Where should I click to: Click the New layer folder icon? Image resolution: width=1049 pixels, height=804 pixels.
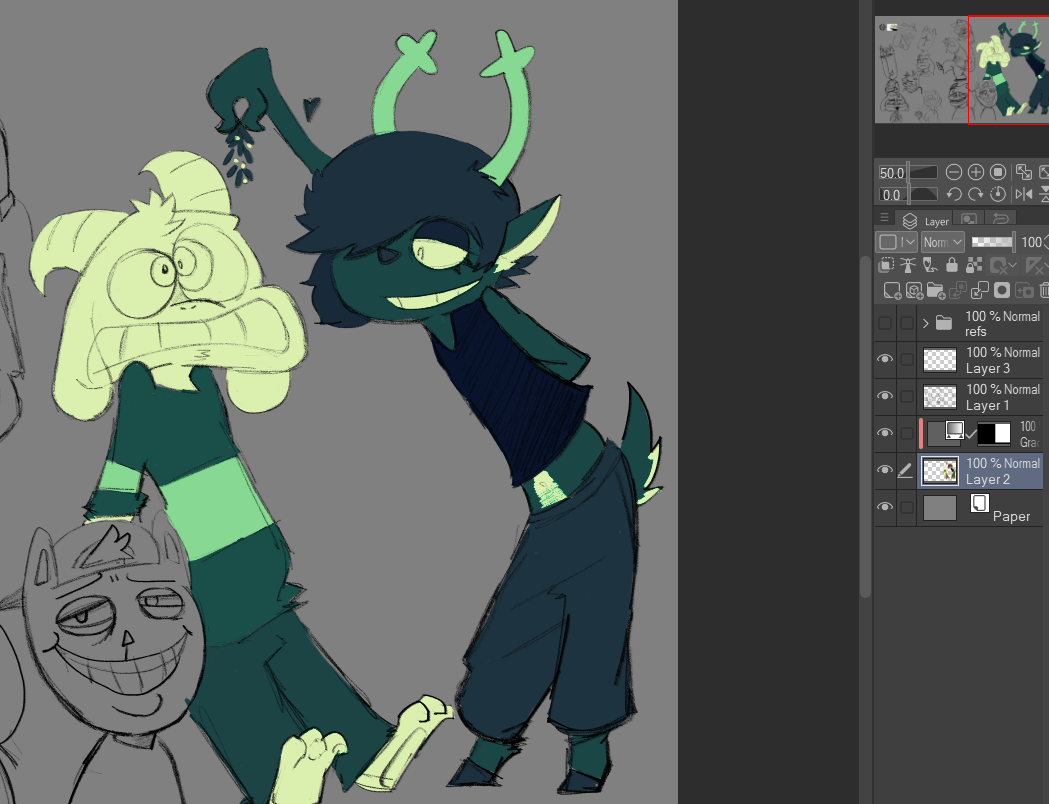click(935, 290)
